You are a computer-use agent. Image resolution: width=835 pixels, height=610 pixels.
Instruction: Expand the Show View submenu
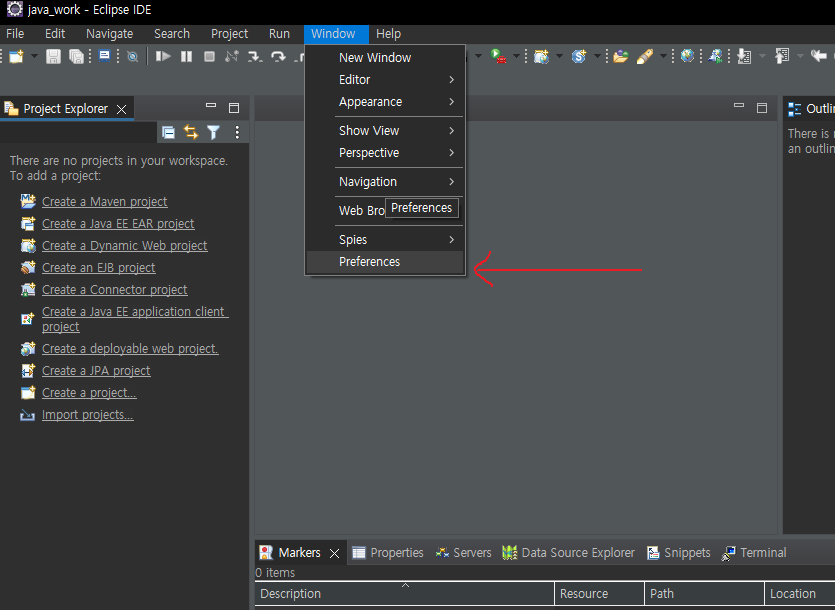(x=385, y=131)
